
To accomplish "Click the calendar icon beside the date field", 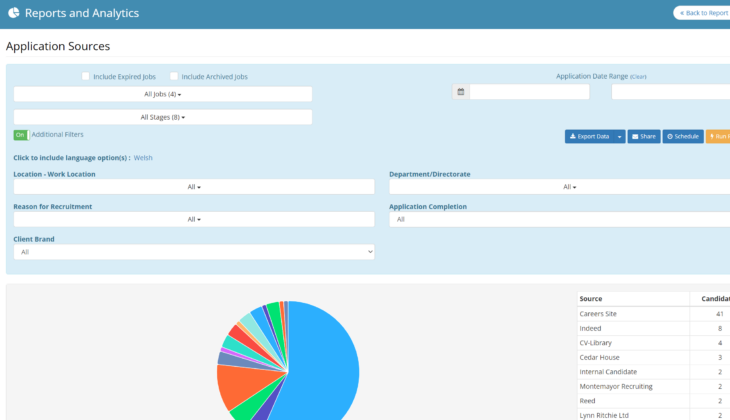I will point(461,92).
